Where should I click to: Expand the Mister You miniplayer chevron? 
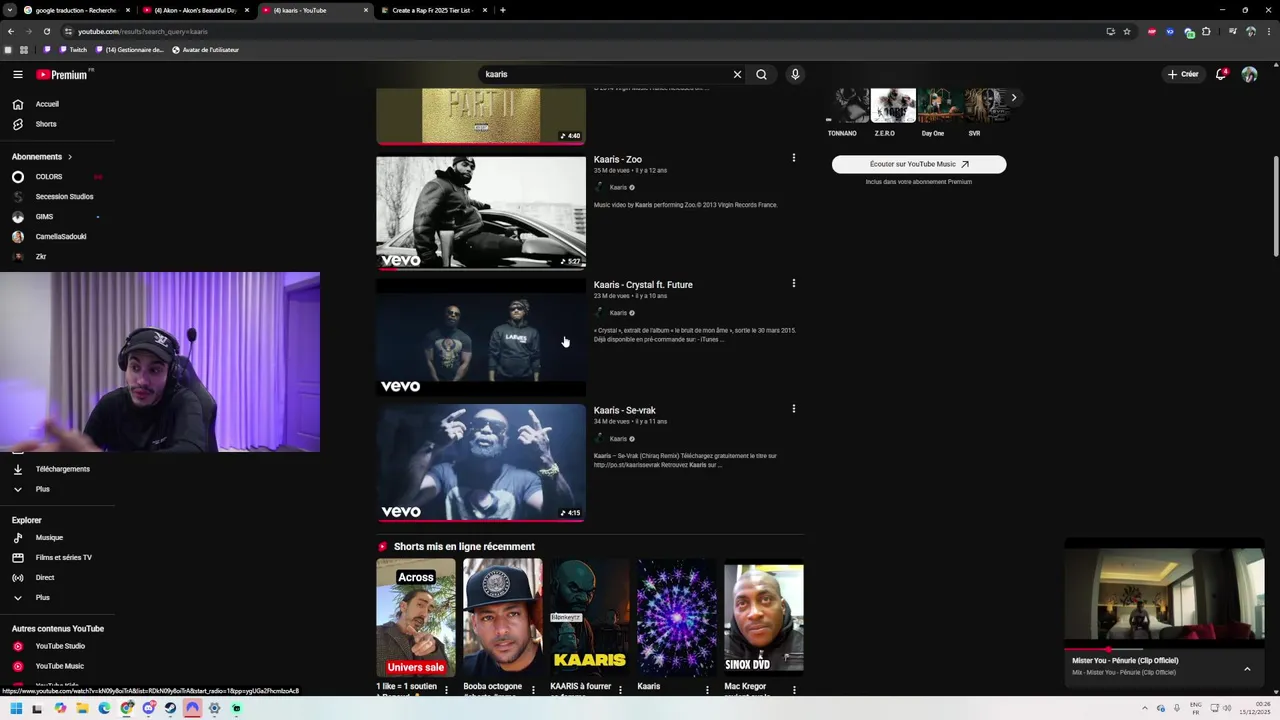(x=1247, y=668)
